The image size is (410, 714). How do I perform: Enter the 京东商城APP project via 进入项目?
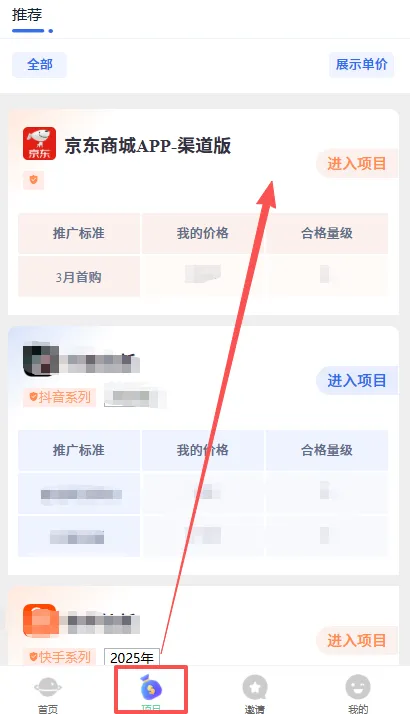coord(357,163)
